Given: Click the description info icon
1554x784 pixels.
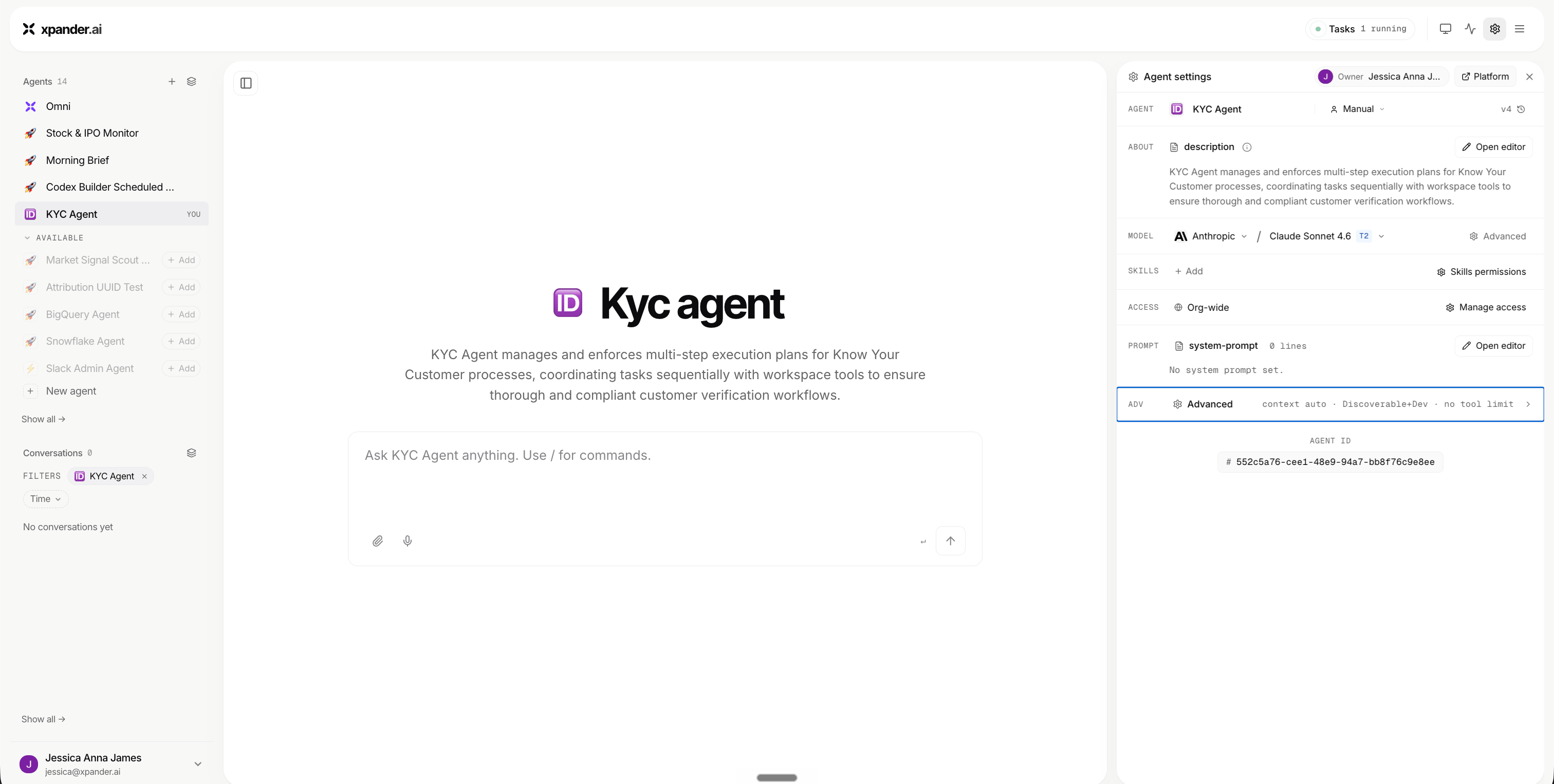Looking at the screenshot, I should coord(1247,147).
